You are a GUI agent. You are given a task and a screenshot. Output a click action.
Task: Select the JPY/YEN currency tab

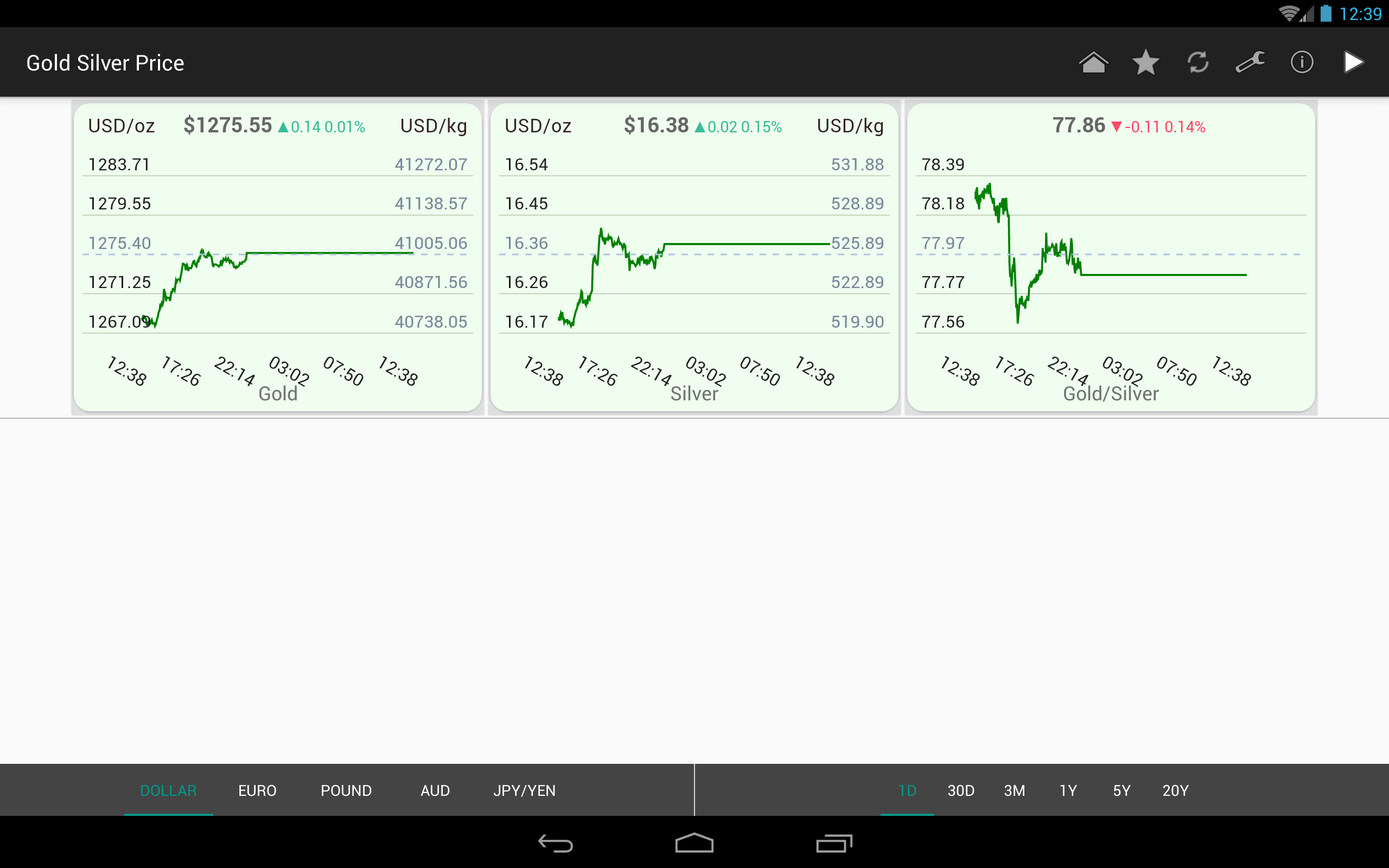524,790
